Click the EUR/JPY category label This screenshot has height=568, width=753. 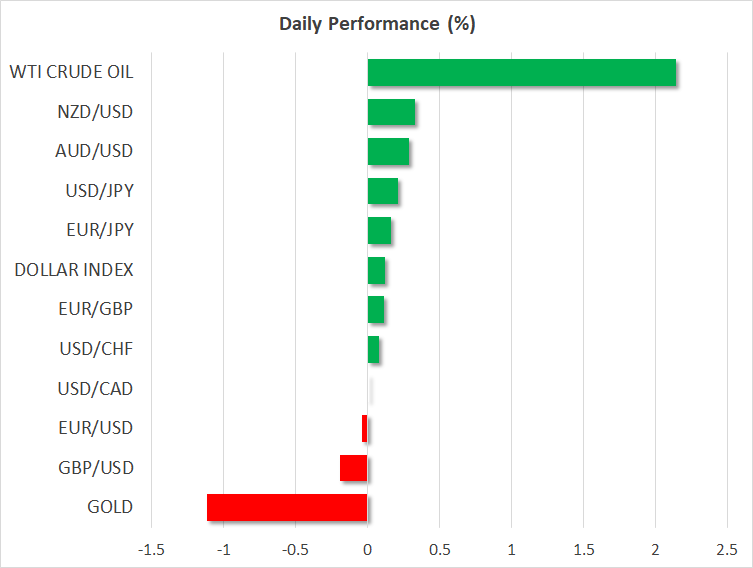[x=99, y=230]
